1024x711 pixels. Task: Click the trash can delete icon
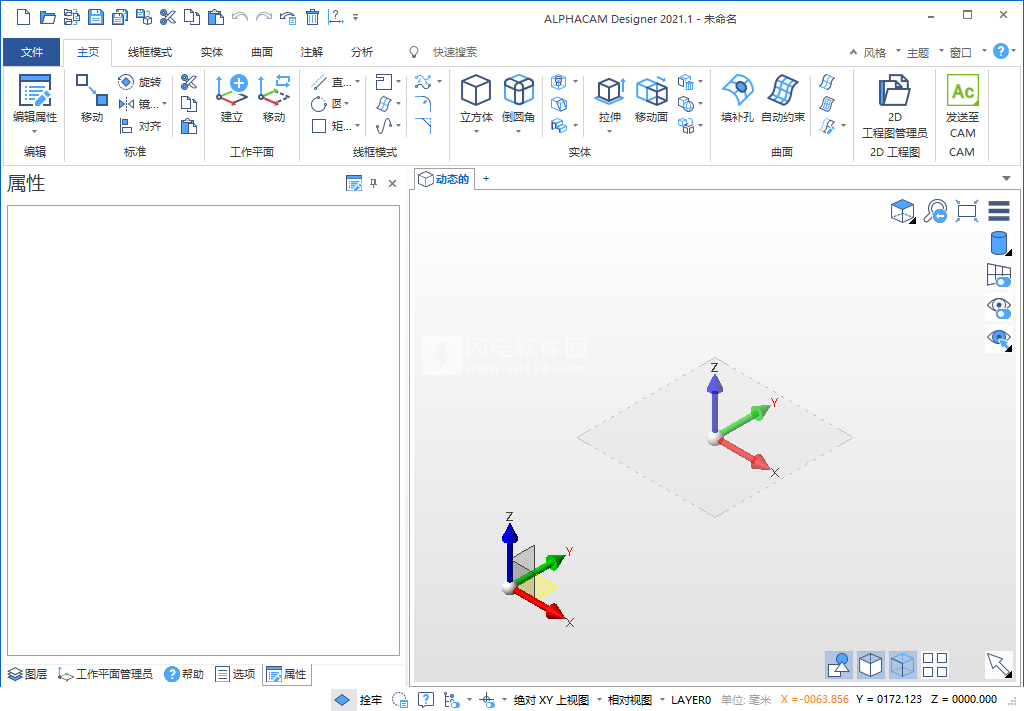tap(312, 17)
